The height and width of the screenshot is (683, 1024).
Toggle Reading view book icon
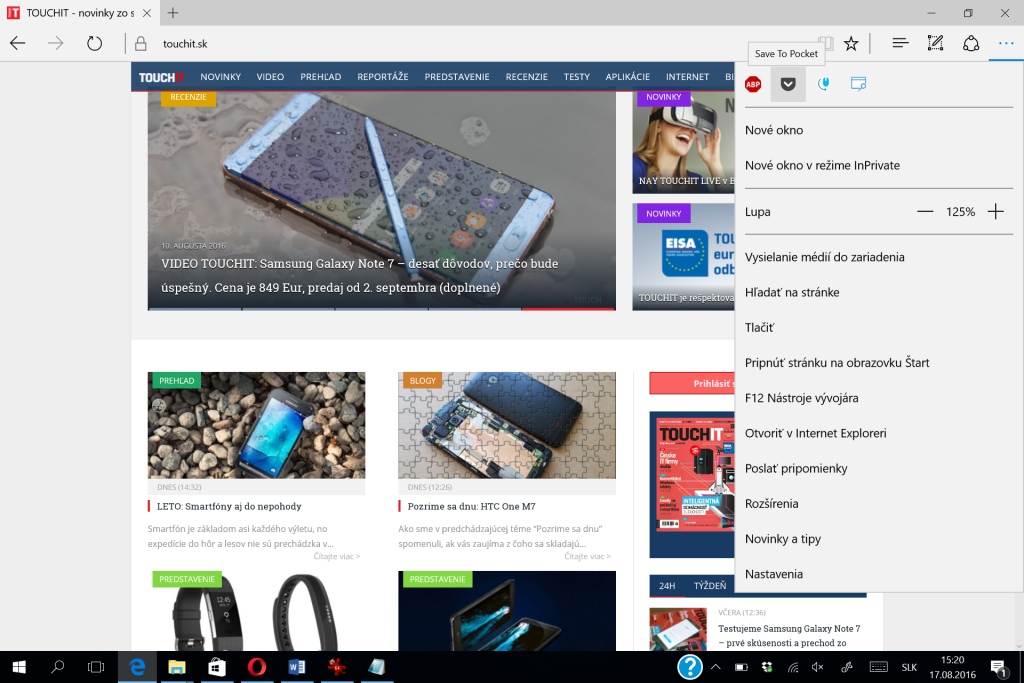click(x=827, y=44)
